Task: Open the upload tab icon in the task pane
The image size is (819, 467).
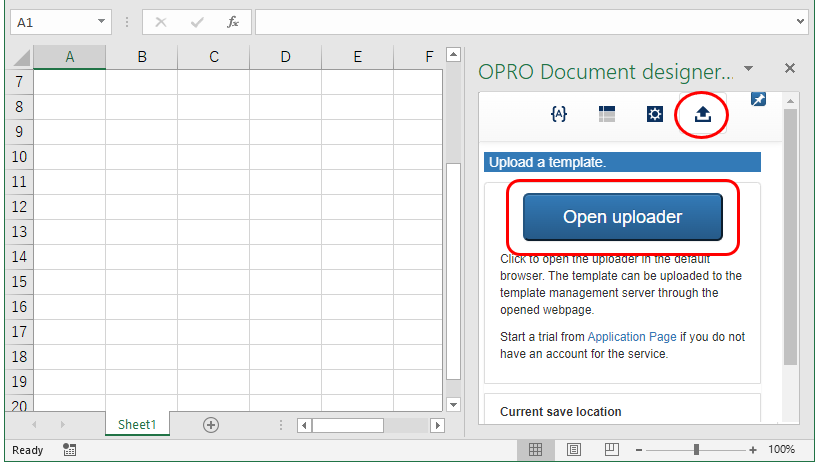Action: tap(702, 114)
